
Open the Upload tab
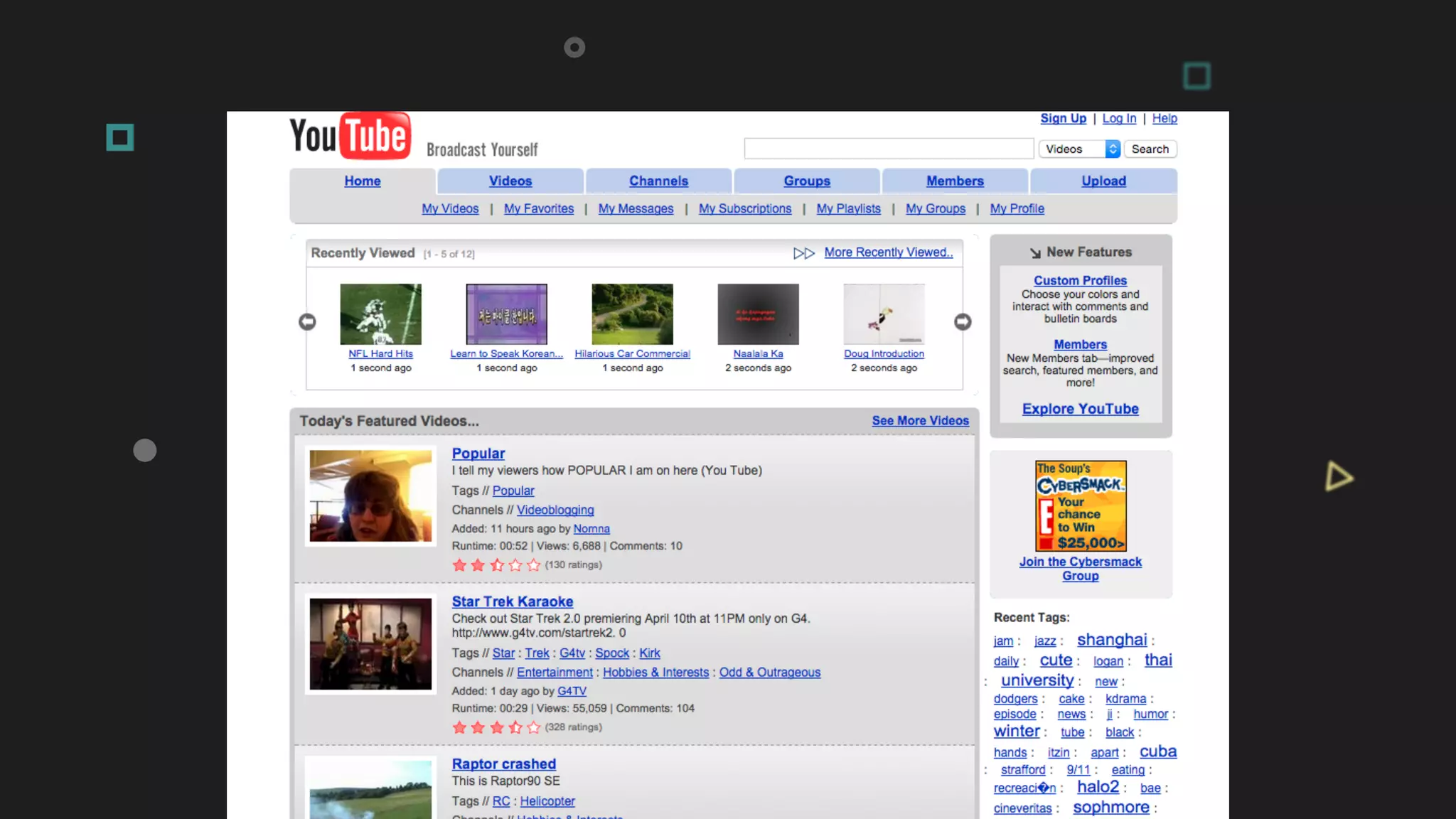click(1103, 181)
